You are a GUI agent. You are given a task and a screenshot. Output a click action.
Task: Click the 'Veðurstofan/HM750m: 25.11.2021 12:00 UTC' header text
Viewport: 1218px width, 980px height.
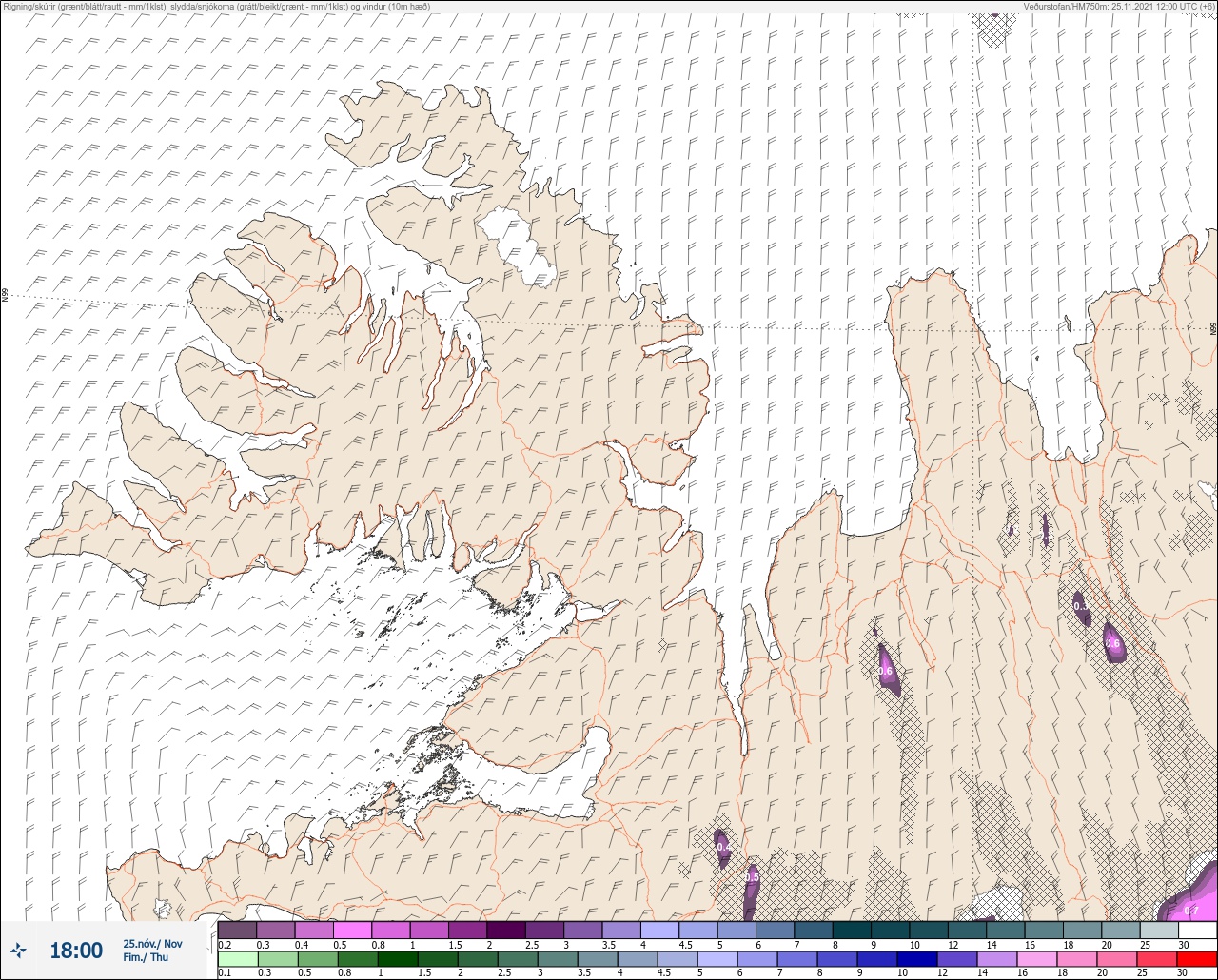(x=1121, y=6)
